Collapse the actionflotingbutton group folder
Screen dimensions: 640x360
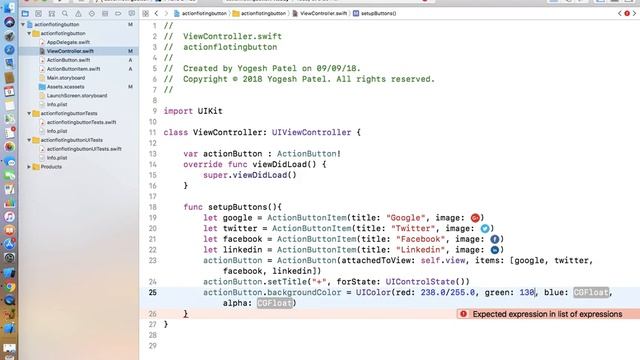point(29,33)
